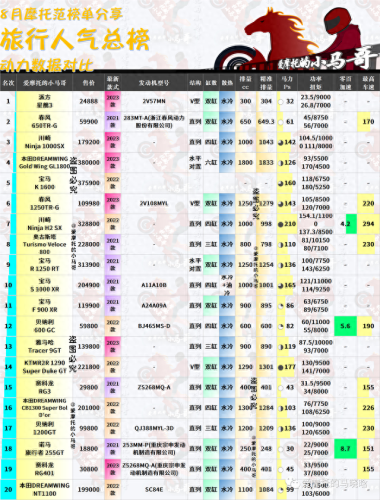The image size is (380, 500).
Task: Click the price 179200
Action: pos(89,142)
